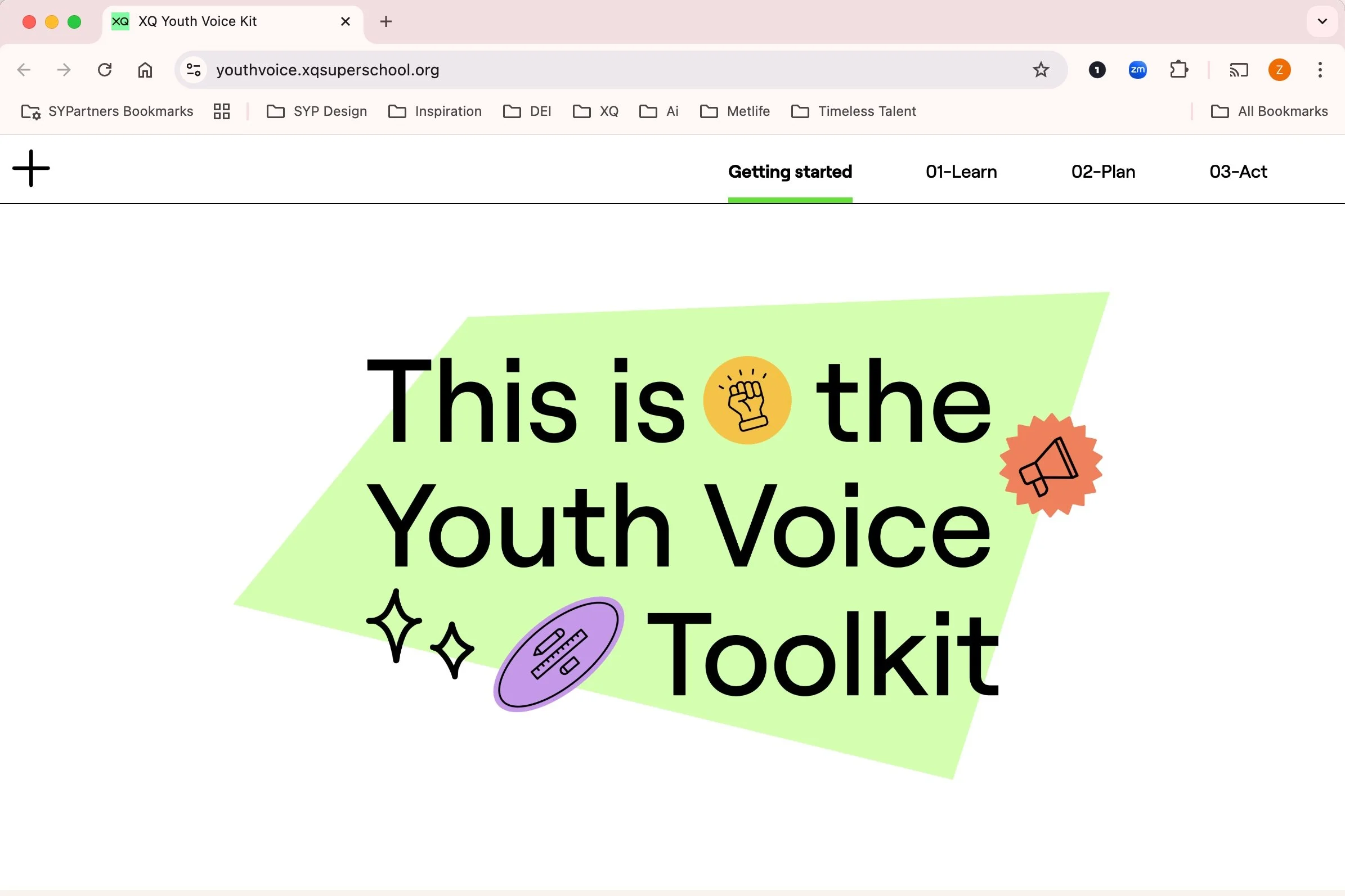Go to the 02-Plan section
Viewport: 1345px width, 896px height.
[x=1102, y=172]
